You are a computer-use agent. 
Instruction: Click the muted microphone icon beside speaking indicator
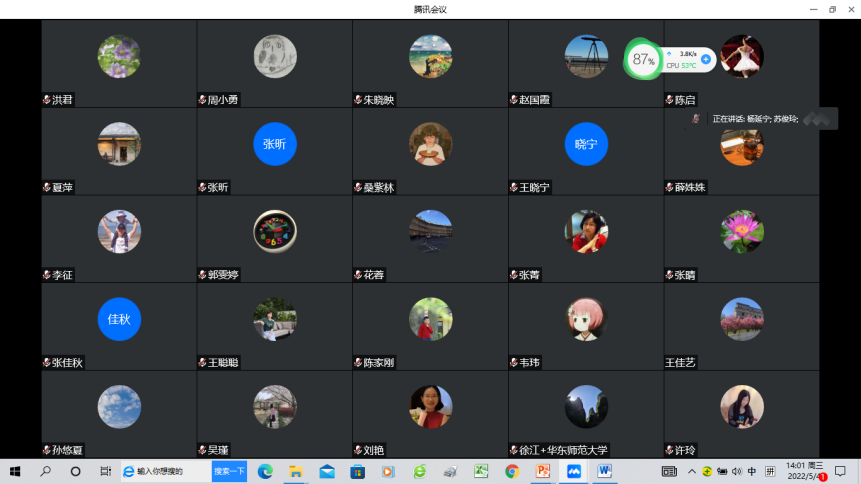[x=695, y=118]
